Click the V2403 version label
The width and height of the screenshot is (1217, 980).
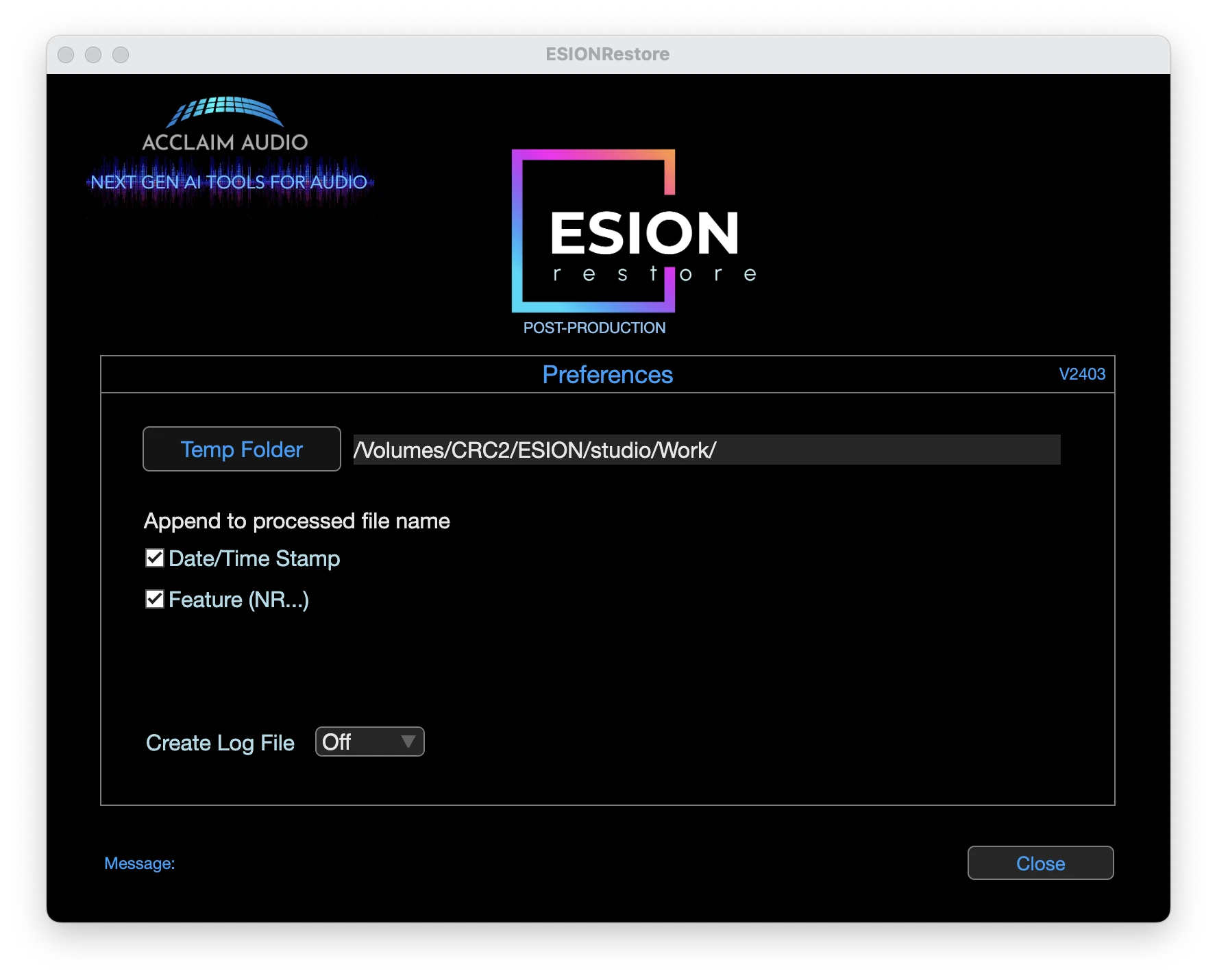pyautogui.click(x=1082, y=374)
